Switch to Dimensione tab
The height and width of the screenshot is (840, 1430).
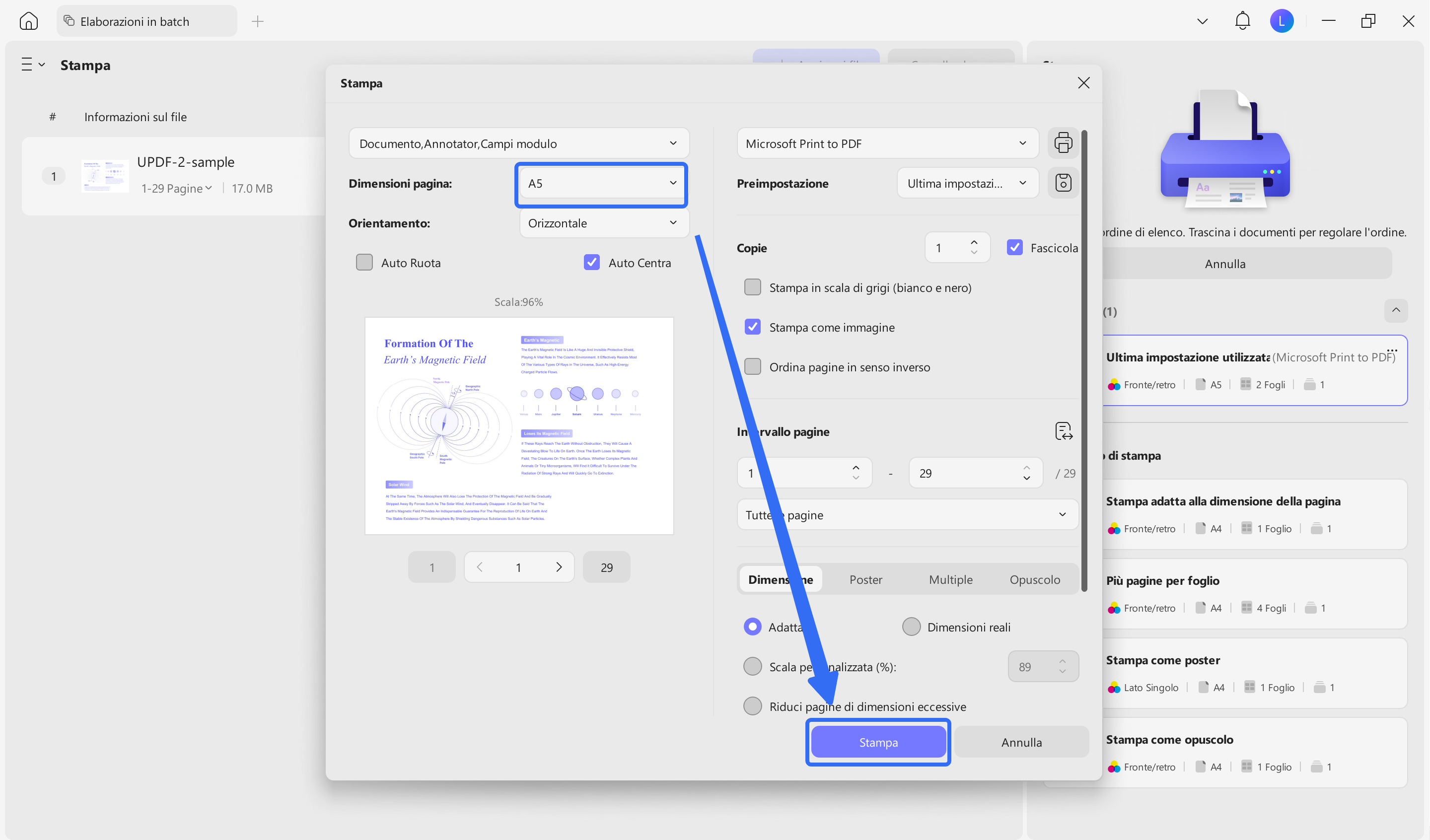781,579
